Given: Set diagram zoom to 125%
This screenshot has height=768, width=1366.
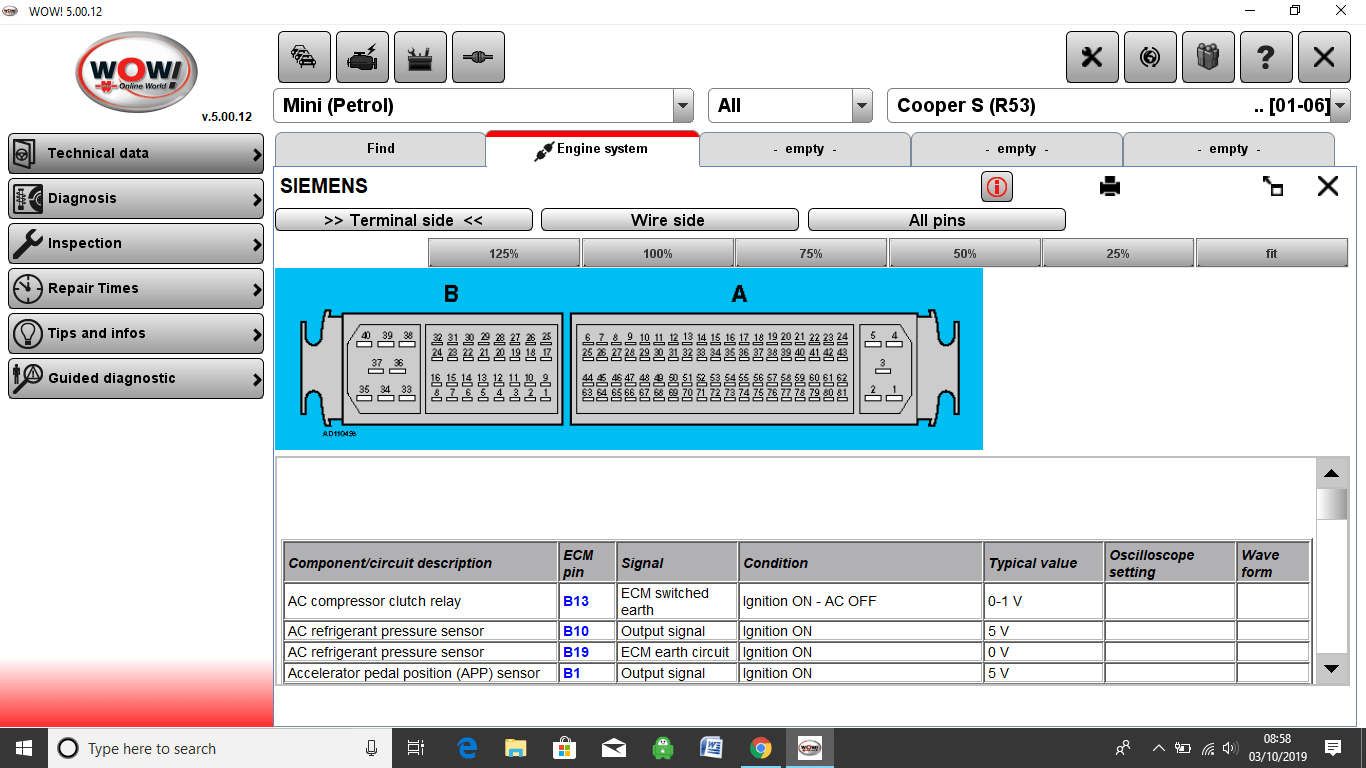Looking at the screenshot, I should (504, 254).
